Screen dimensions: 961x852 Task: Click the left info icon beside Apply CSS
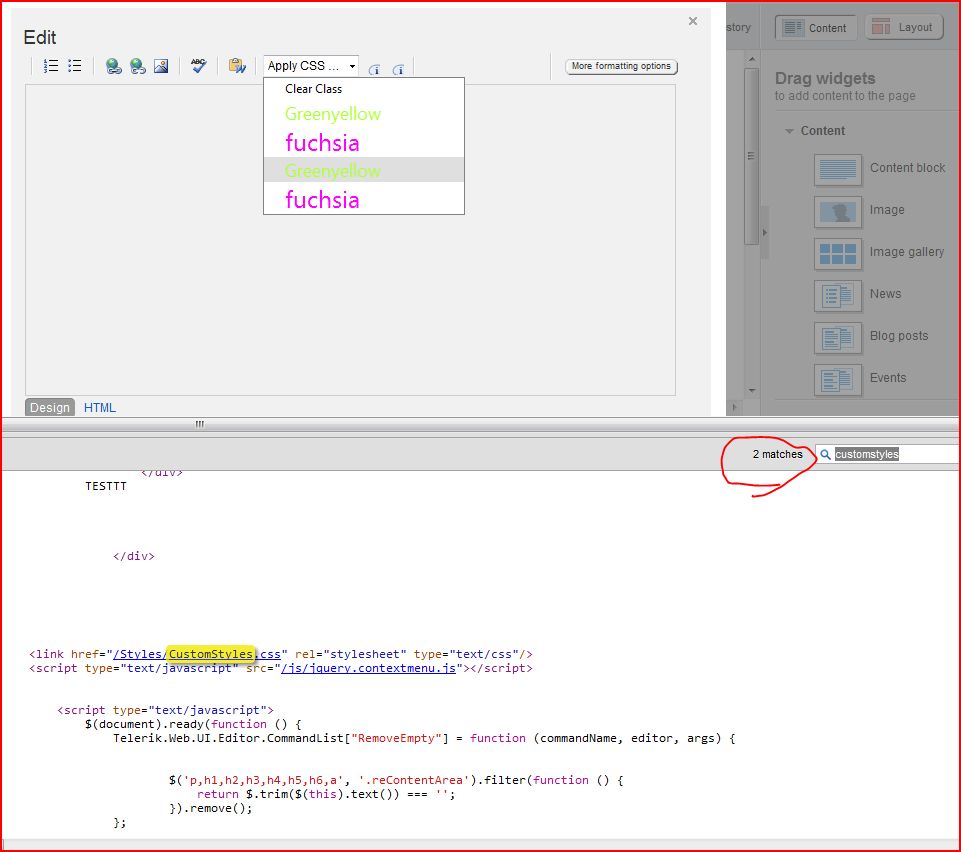[374, 69]
